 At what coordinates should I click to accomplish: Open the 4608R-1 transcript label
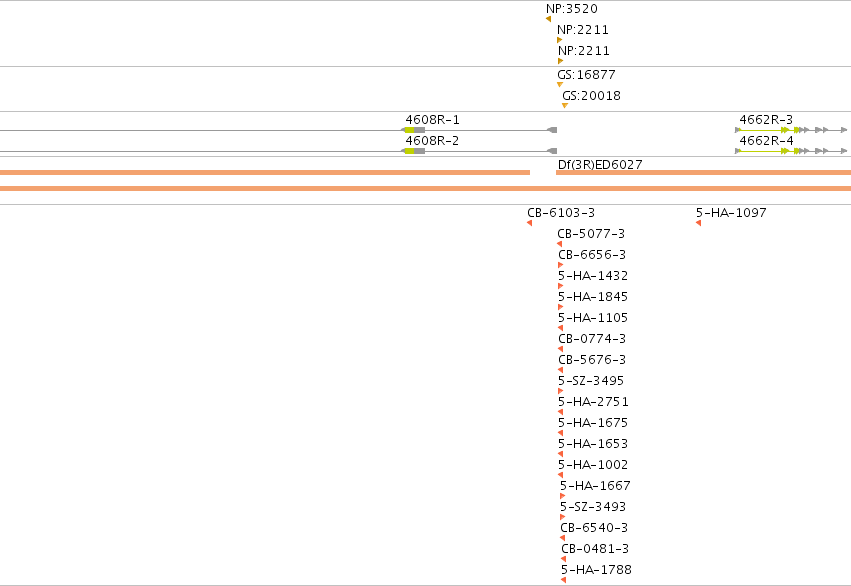(x=432, y=119)
